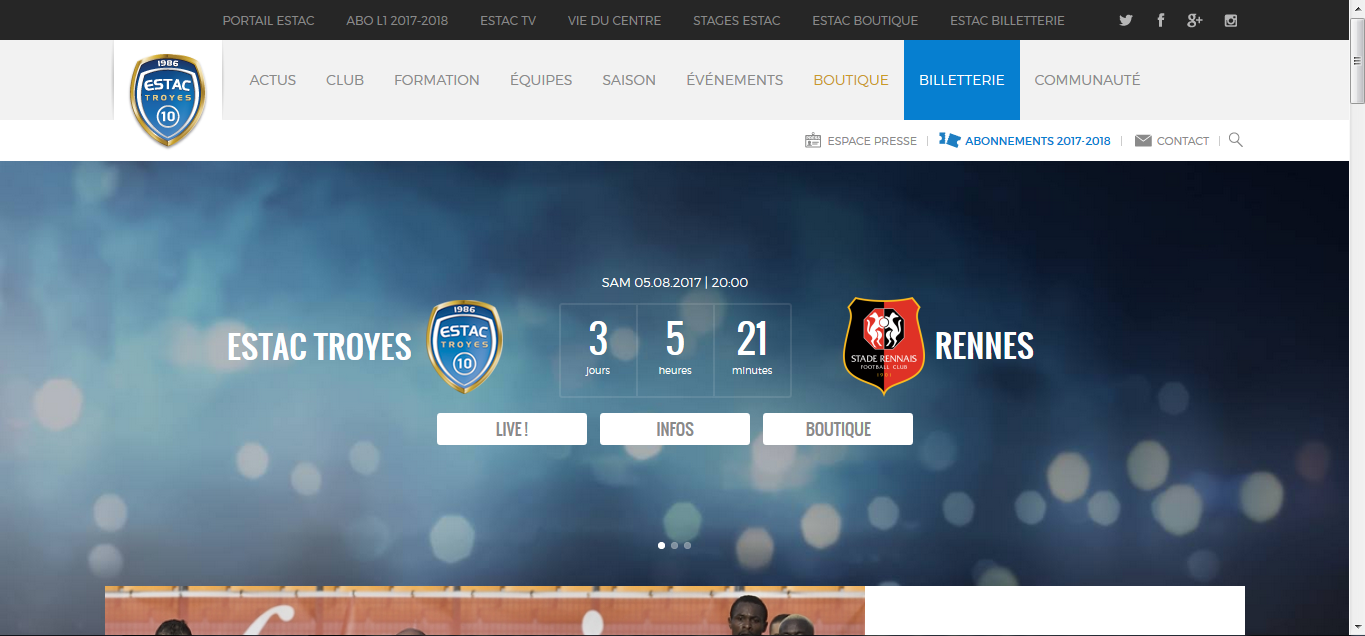Click ESPACE PRESSE link text
Screen dimensions: 1365x636
(x=872, y=141)
